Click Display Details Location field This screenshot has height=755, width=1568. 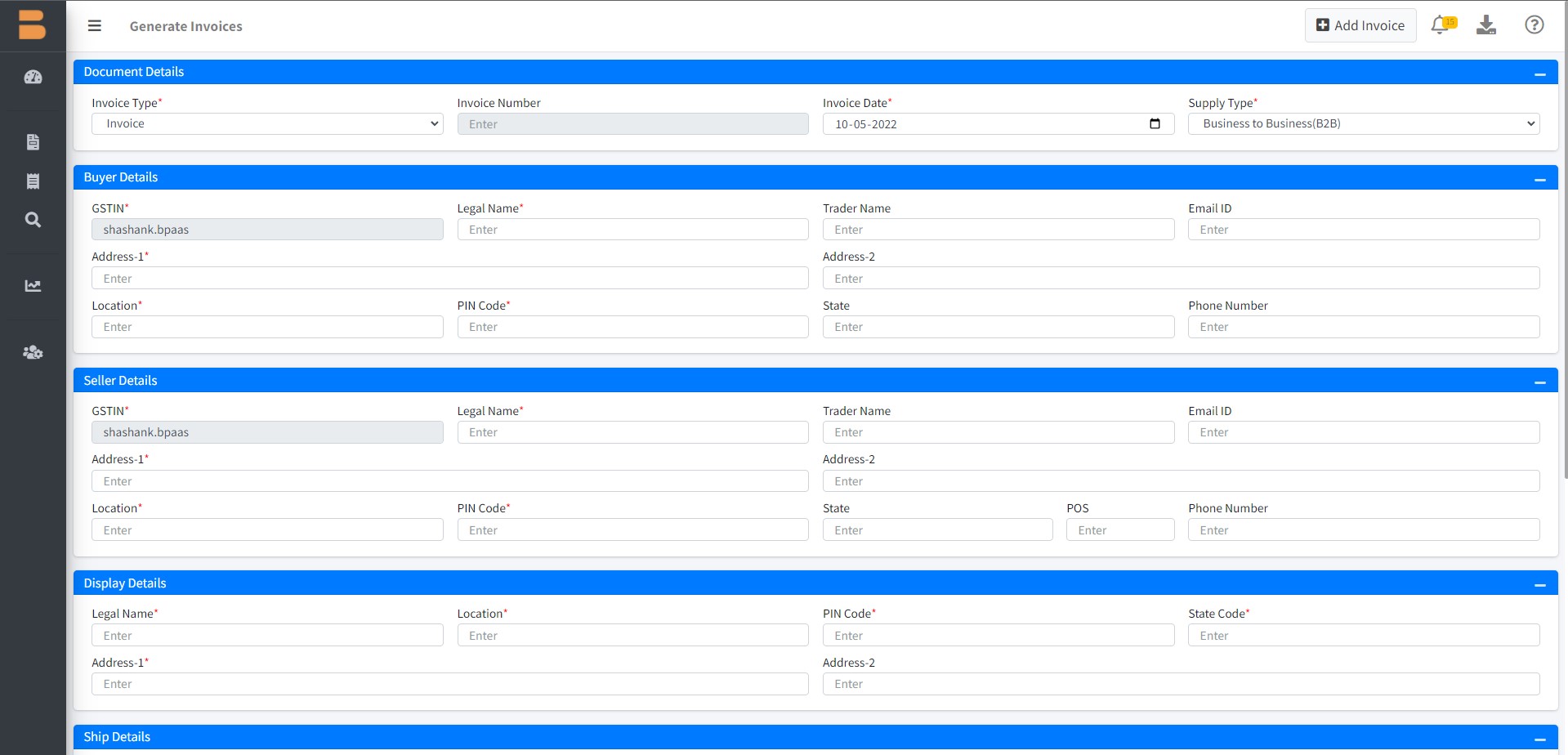pyautogui.click(x=632, y=635)
